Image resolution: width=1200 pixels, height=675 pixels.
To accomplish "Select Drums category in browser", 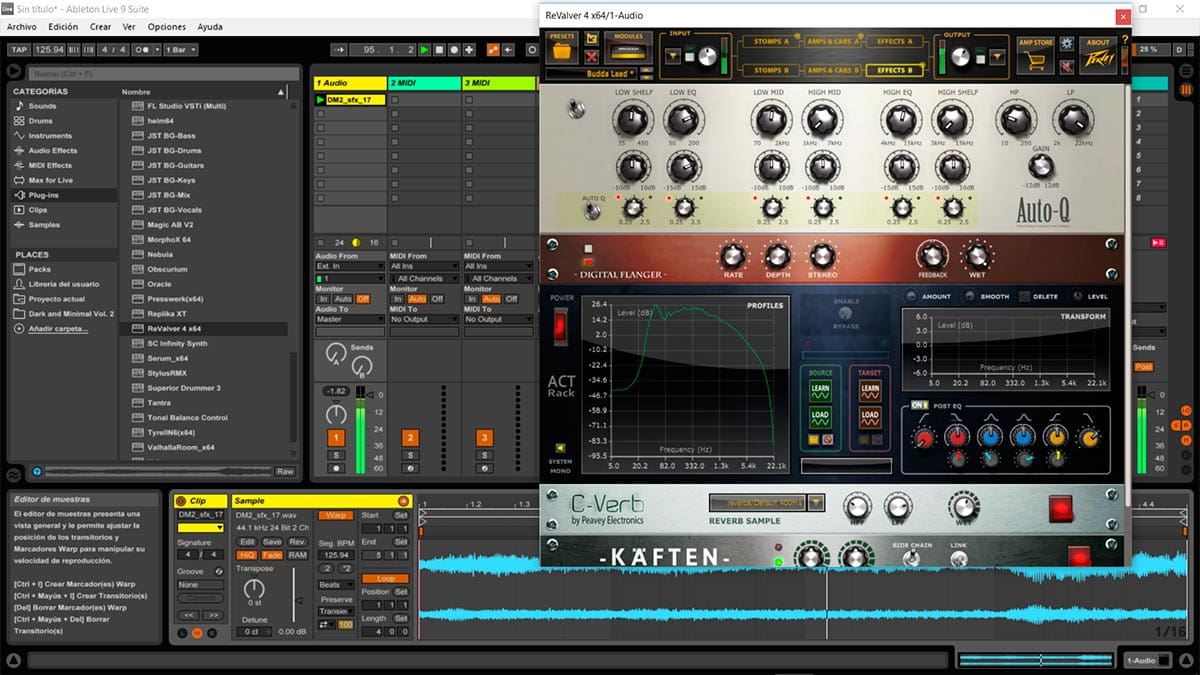I will tap(41, 121).
